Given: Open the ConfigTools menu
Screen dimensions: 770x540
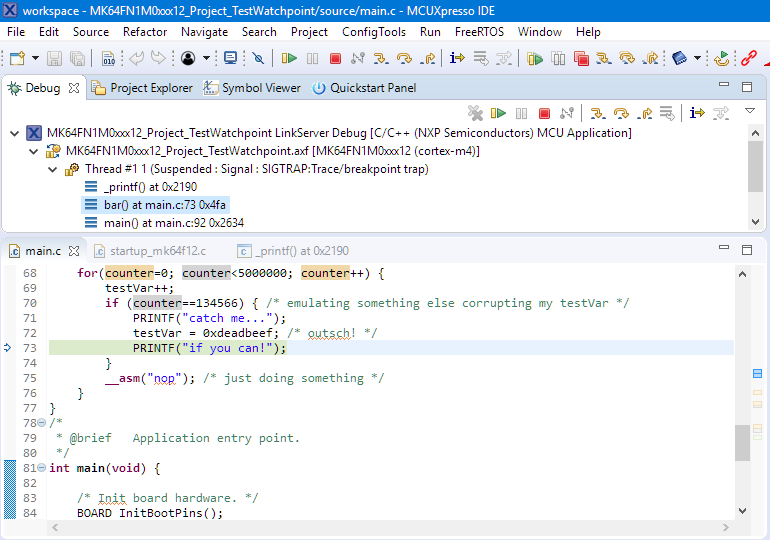Looking at the screenshot, I should (x=373, y=32).
